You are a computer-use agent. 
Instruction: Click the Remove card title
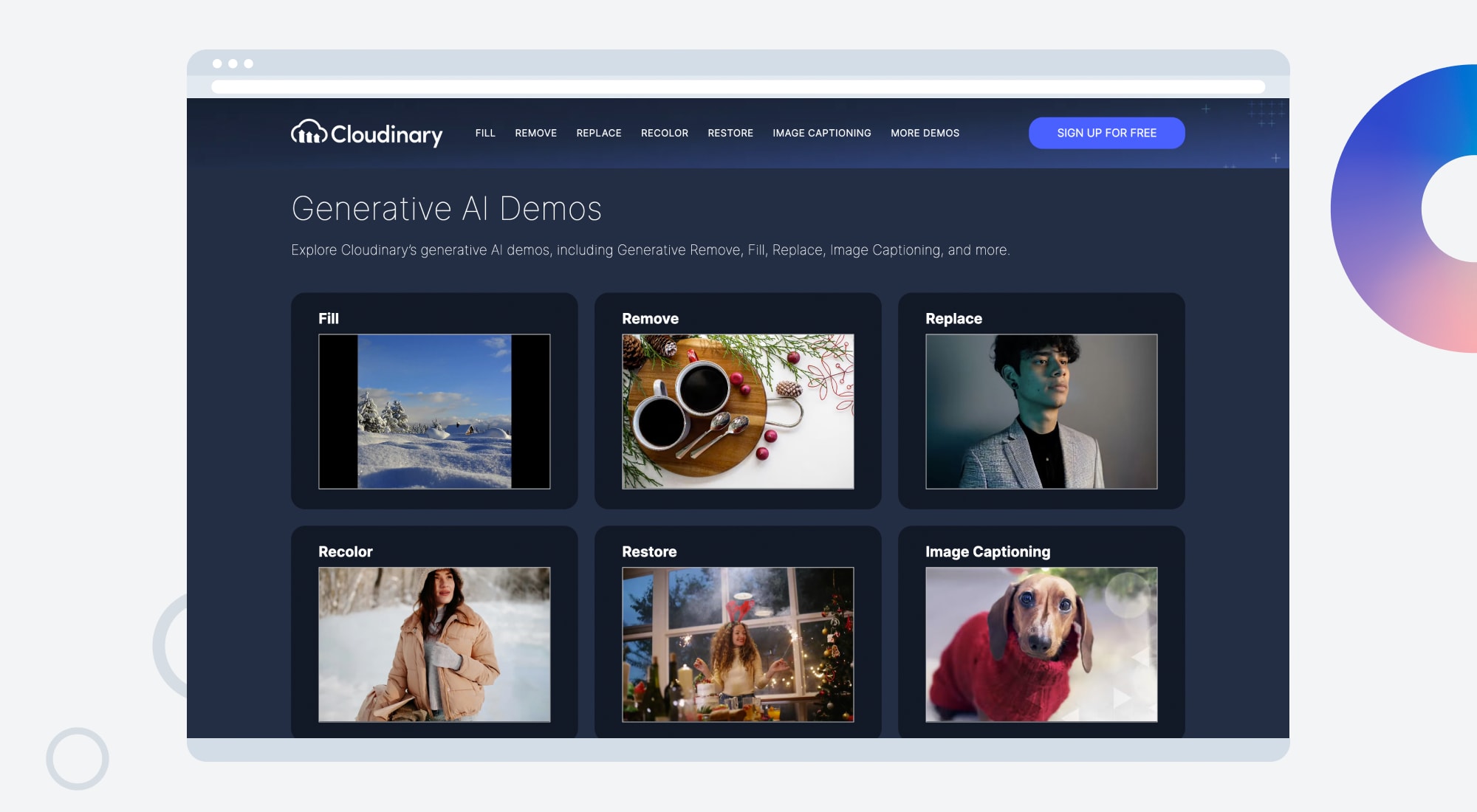pos(650,318)
